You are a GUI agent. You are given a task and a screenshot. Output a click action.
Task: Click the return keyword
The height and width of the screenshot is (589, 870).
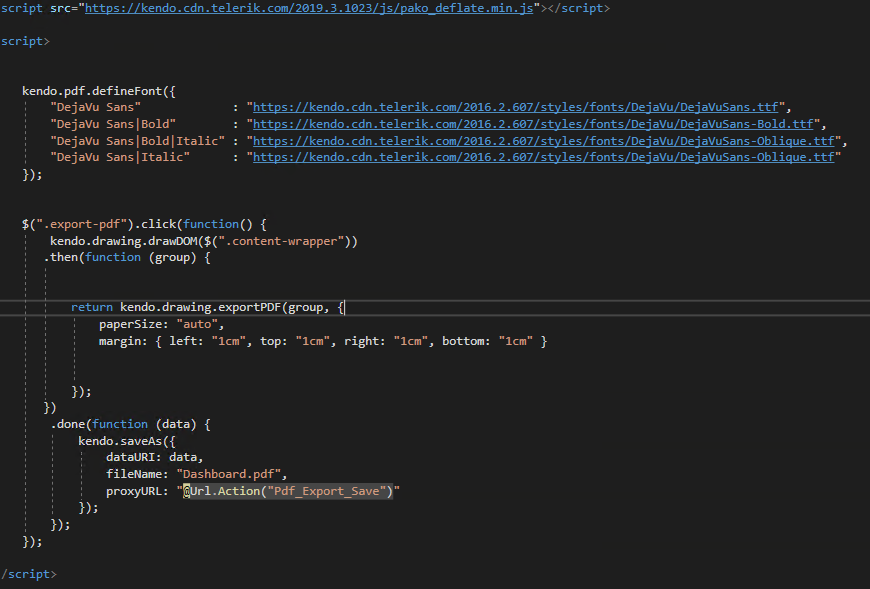[92, 307]
